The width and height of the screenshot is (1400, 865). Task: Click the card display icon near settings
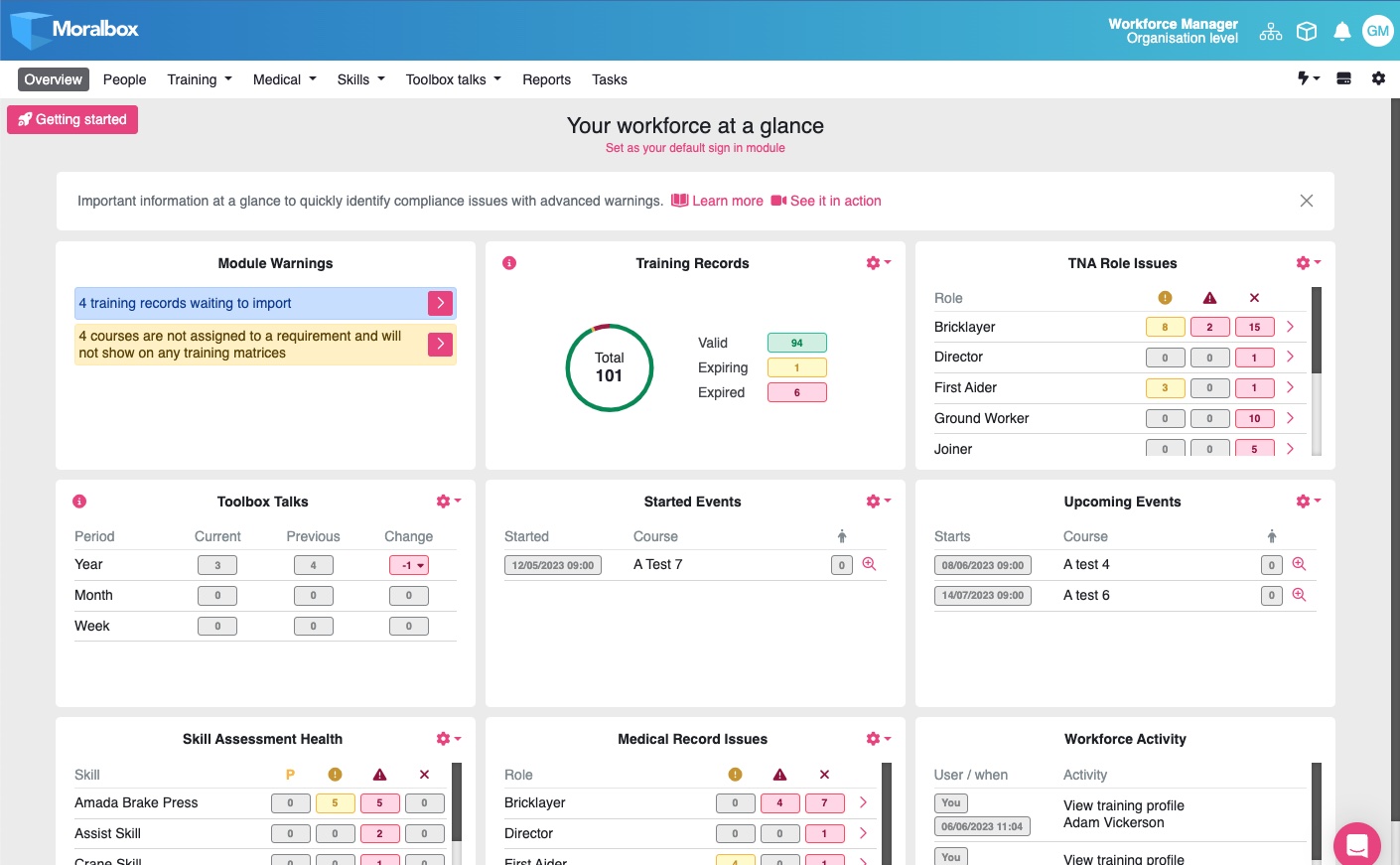tap(1343, 77)
